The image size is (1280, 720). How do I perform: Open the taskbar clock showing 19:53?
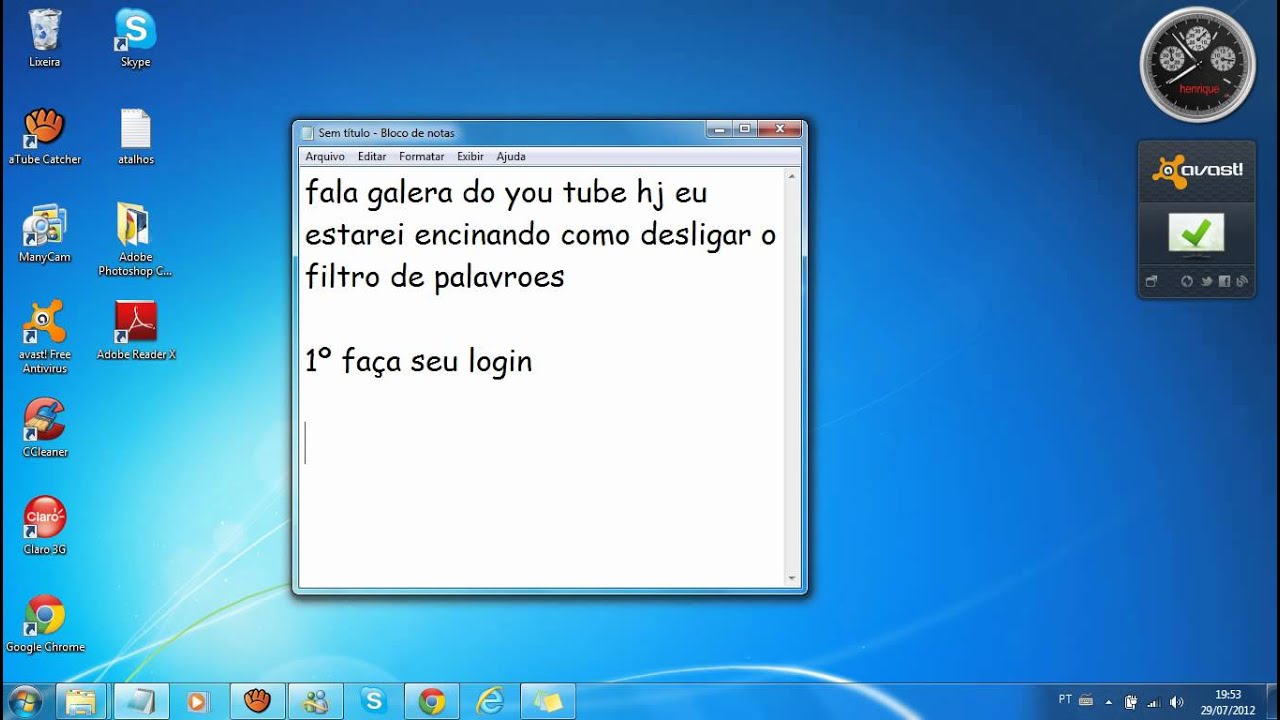click(x=1227, y=701)
